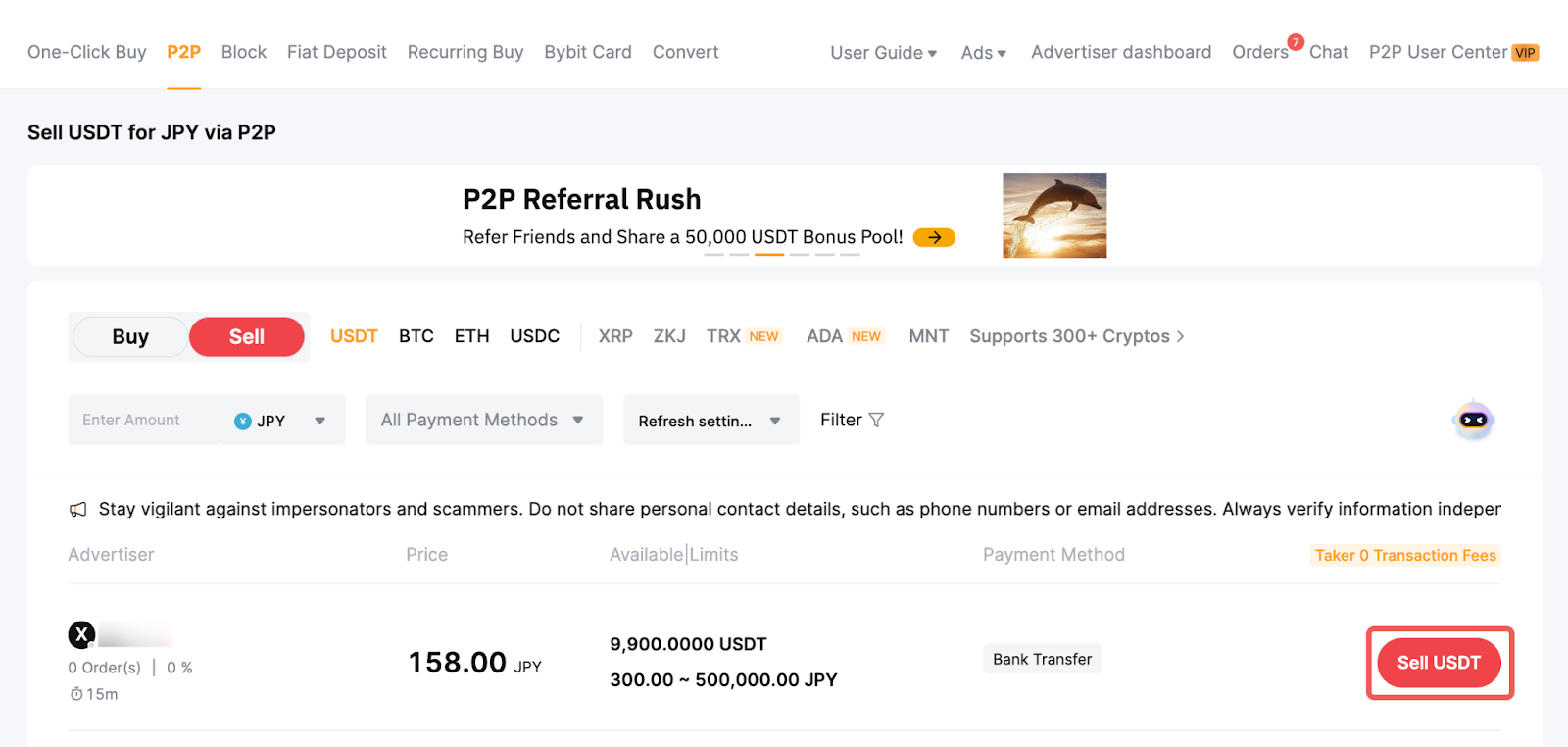
Task: Click the VIP badge next to P2P User Center
Action: 1525,53
